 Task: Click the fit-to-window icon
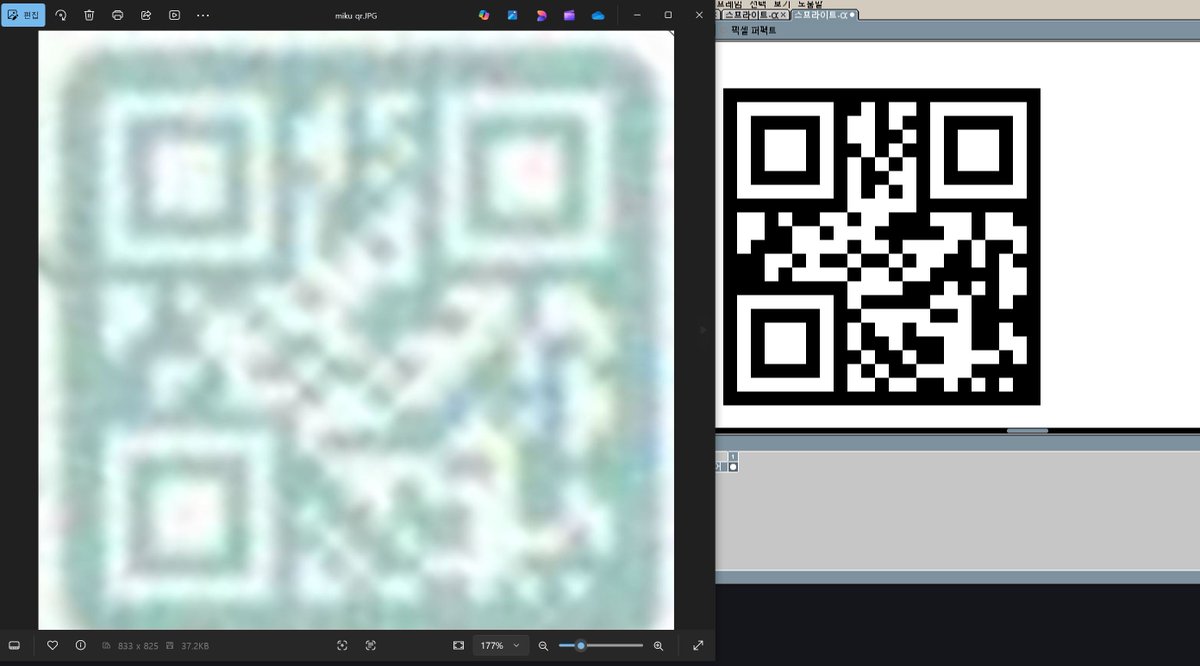[x=458, y=645]
